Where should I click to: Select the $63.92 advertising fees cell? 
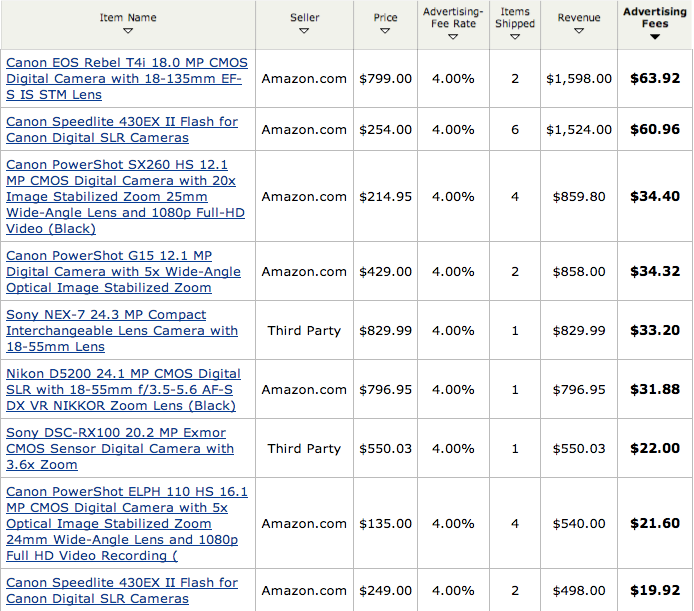click(655, 78)
